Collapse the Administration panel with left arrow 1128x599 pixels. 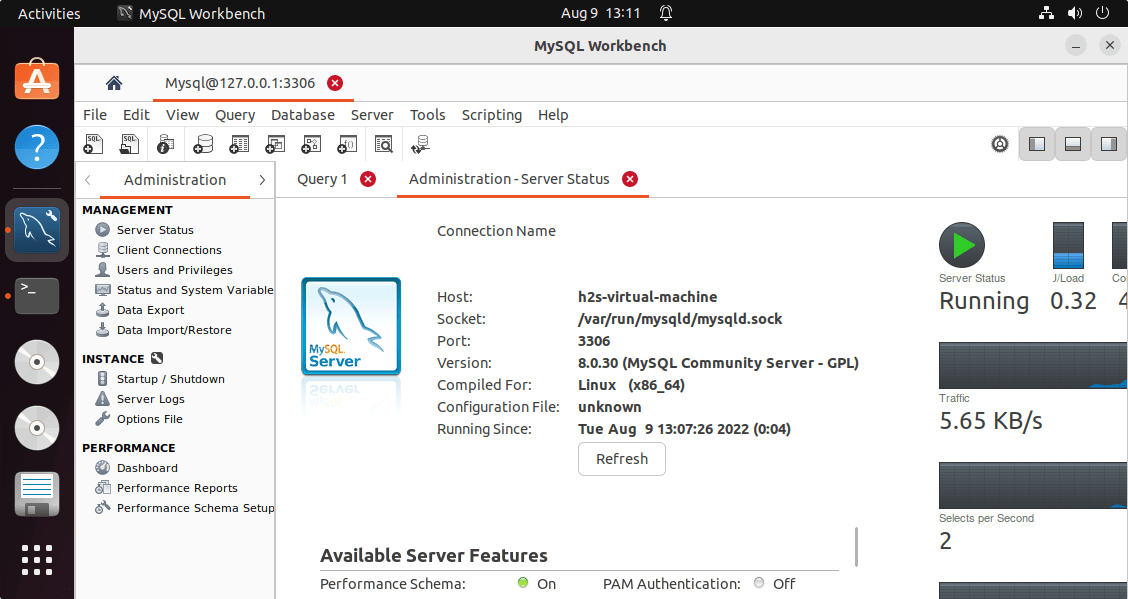tap(87, 180)
